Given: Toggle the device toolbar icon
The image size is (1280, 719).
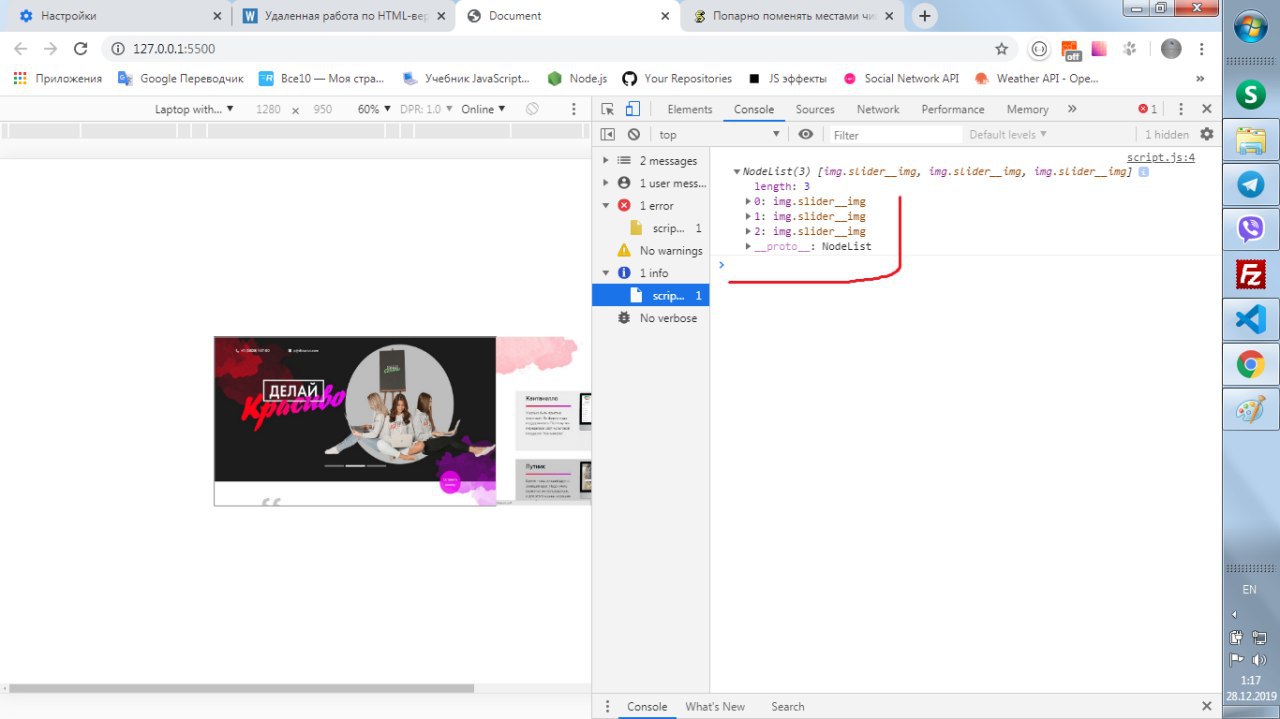Looking at the screenshot, I should pyautogui.click(x=632, y=109).
